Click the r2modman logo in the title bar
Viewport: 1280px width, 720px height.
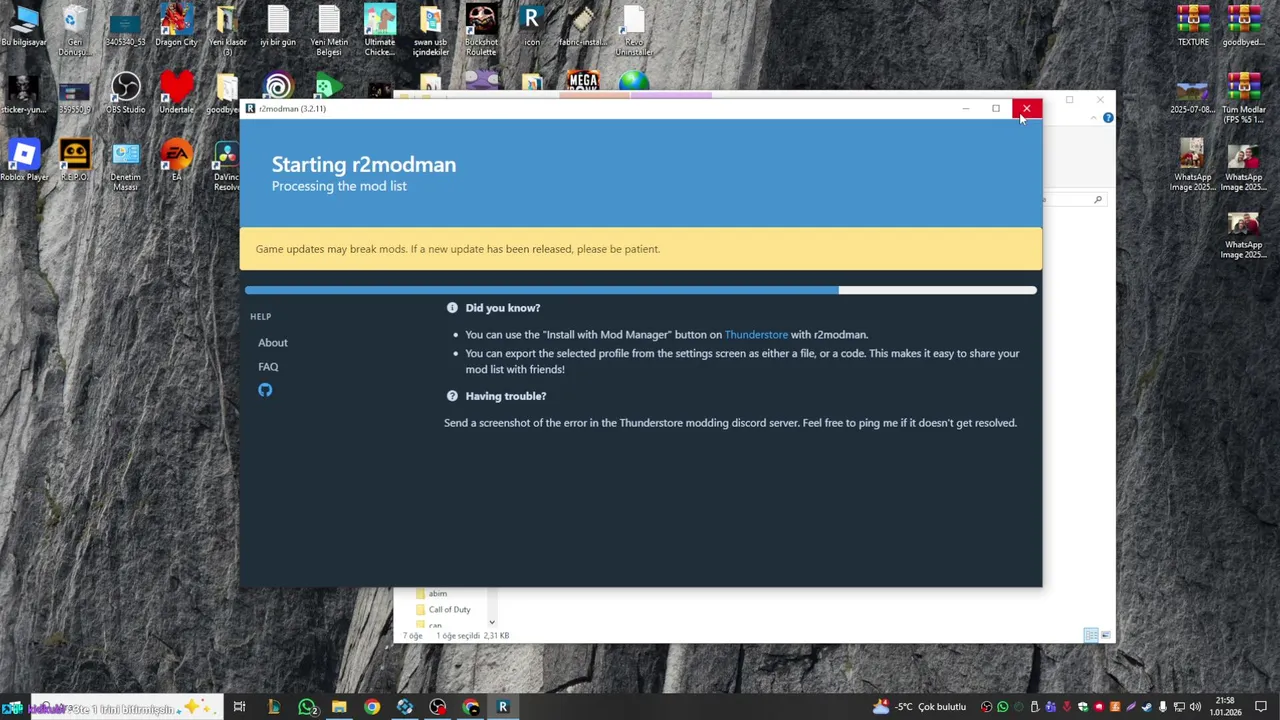[250, 108]
